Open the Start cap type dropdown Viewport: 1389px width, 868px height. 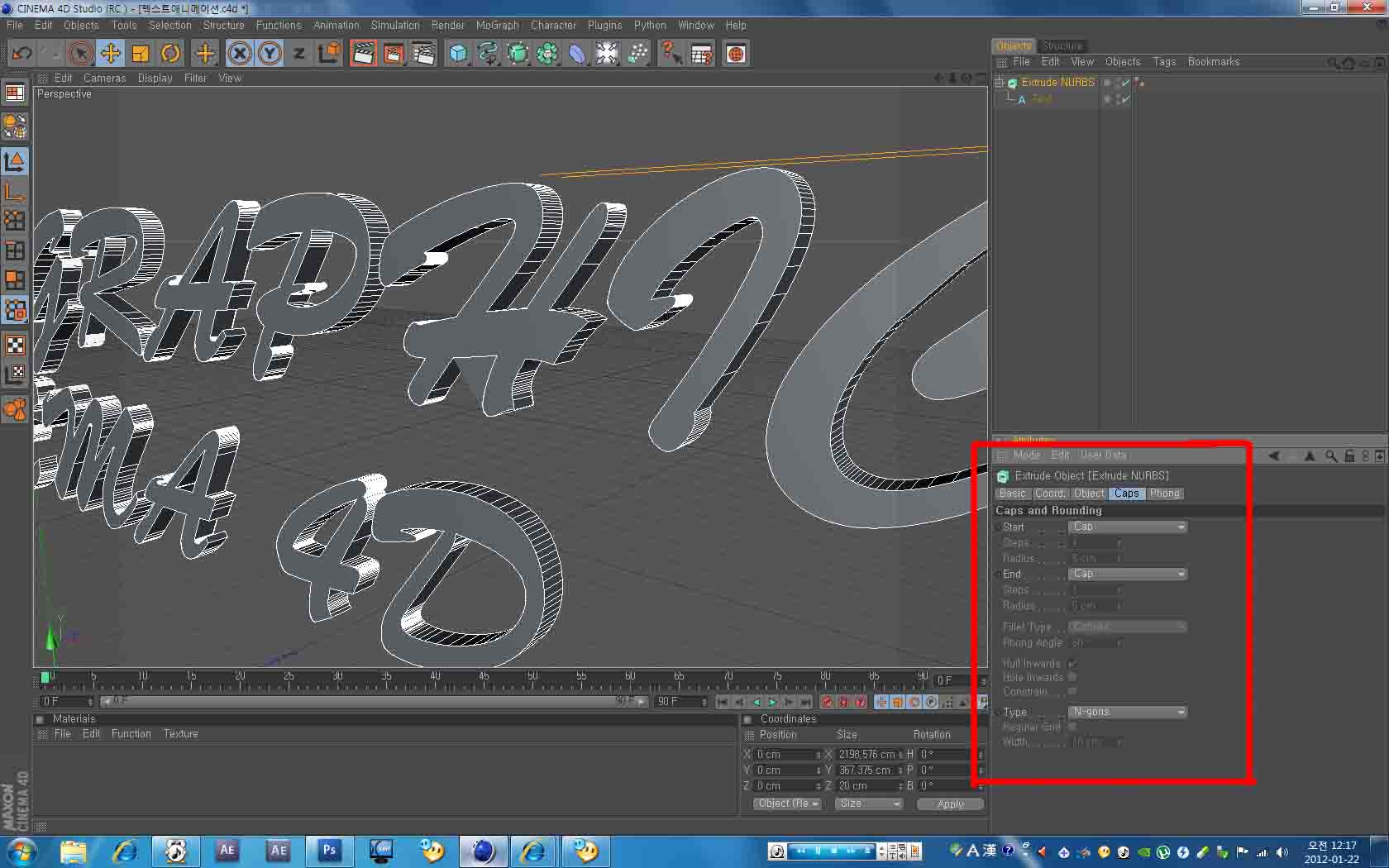1128,527
